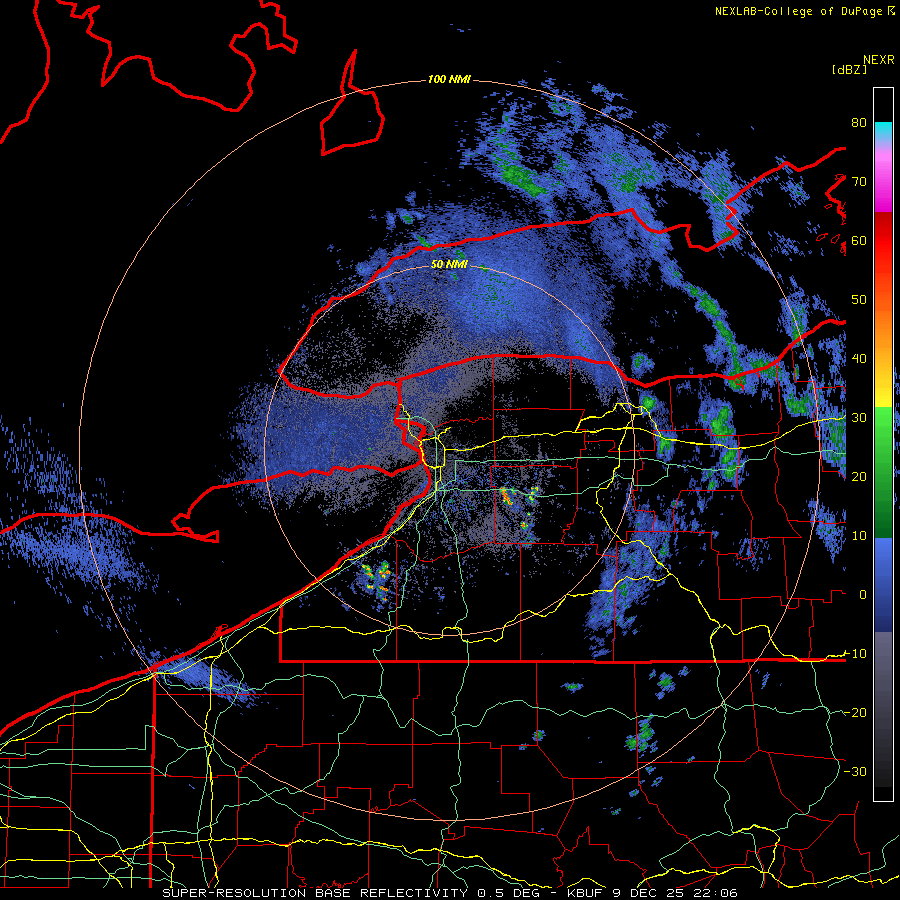Click the [dBZ] unit label
900x900 pixels.
coord(849,69)
